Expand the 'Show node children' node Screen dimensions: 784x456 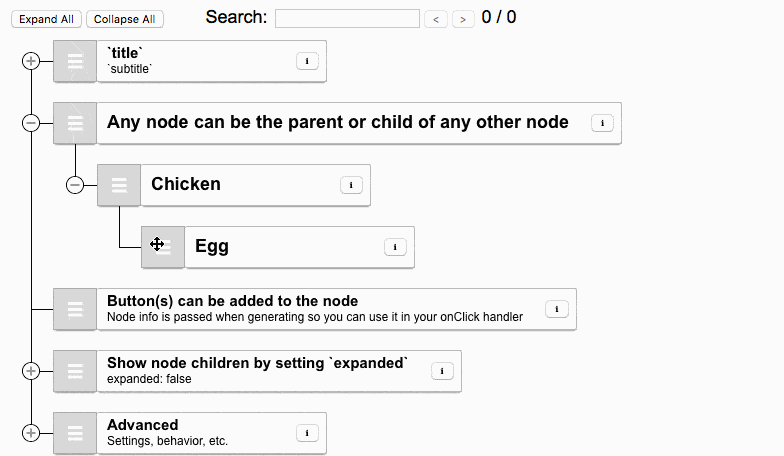[31, 371]
